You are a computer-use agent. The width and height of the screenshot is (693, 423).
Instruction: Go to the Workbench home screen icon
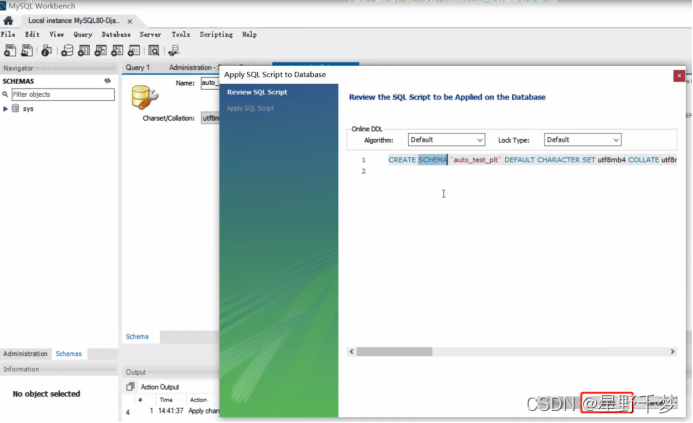pos(8,20)
